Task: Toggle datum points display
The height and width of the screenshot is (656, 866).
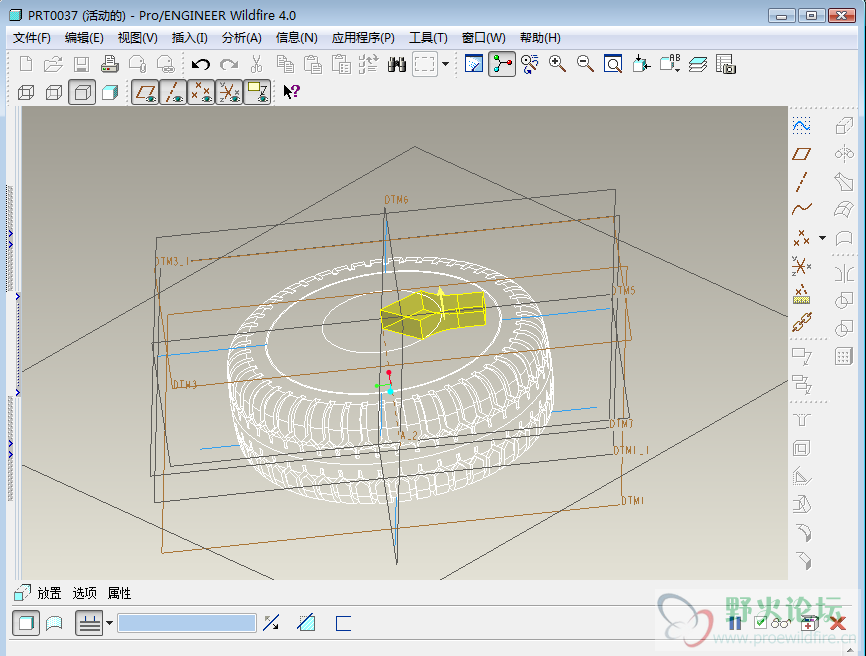Action: click(x=201, y=92)
